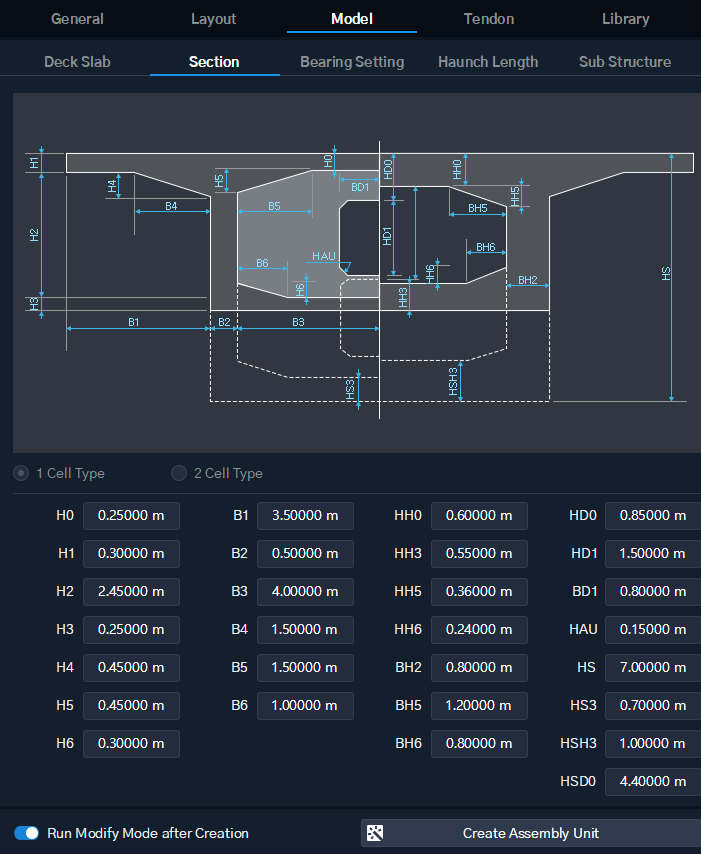Viewport: 701px width, 854px height.
Task: Edit the H1 value field
Action: coord(131,554)
